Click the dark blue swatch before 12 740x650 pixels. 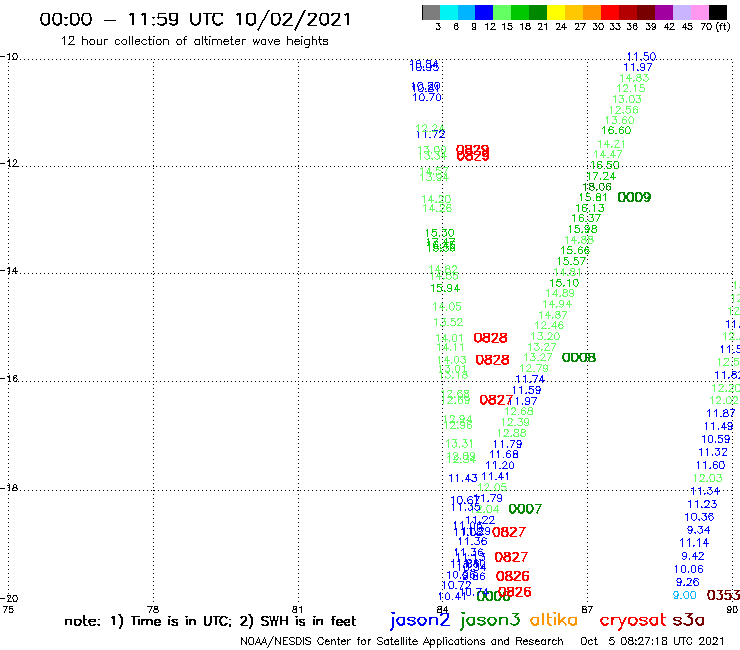[484, 12]
